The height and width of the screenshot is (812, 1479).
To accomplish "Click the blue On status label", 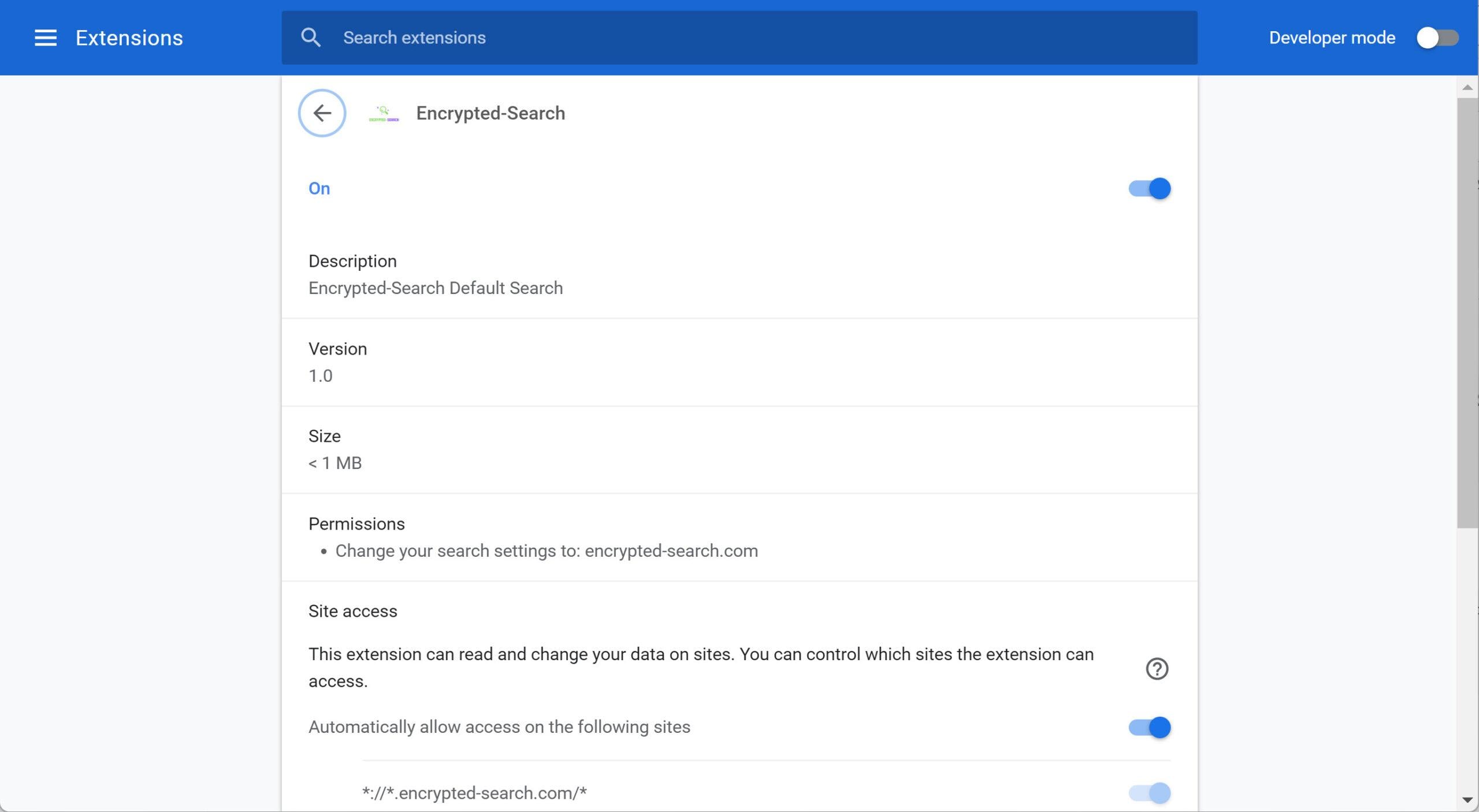I will (x=319, y=189).
